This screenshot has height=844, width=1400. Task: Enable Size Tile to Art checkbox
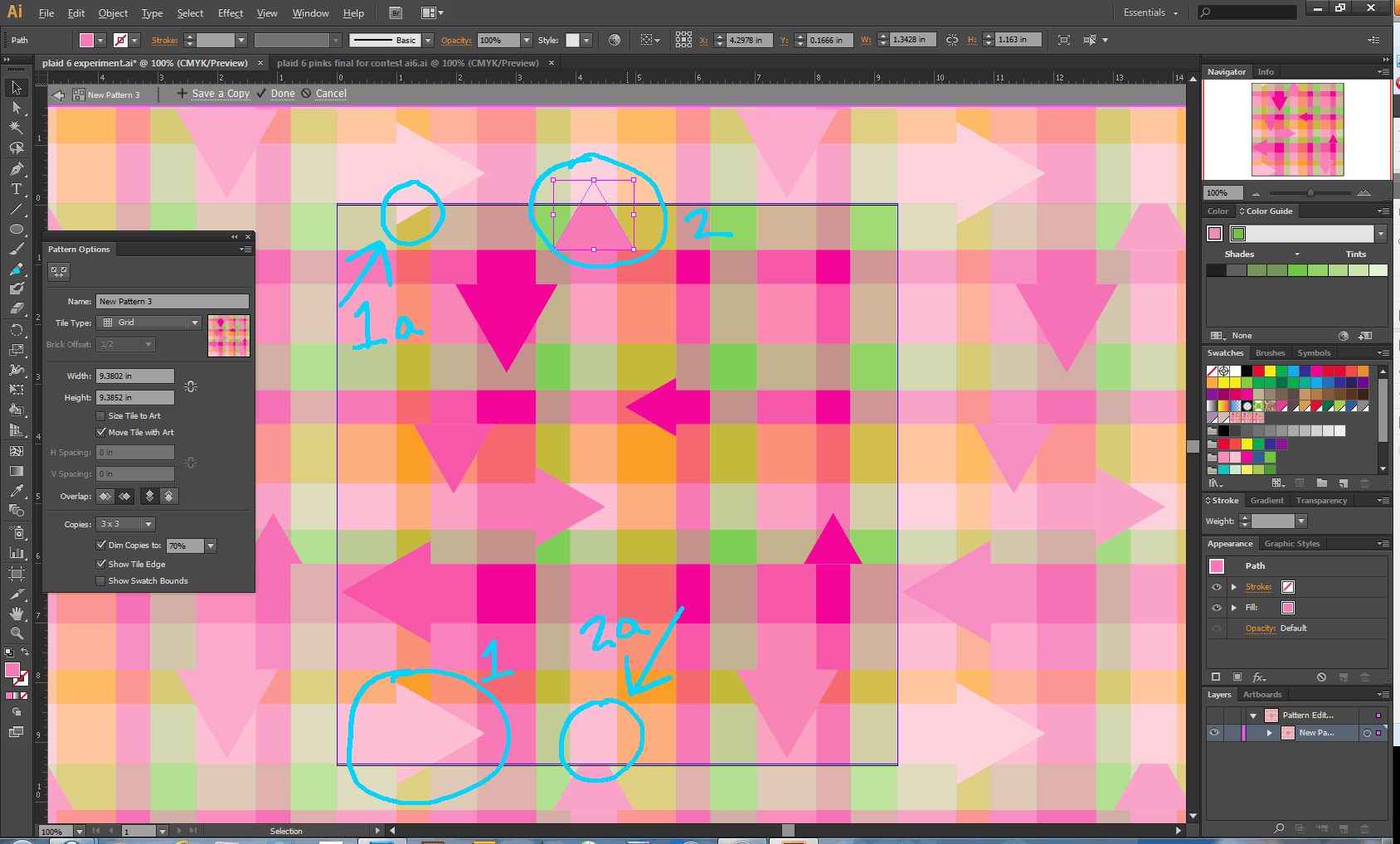coord(101,416)
